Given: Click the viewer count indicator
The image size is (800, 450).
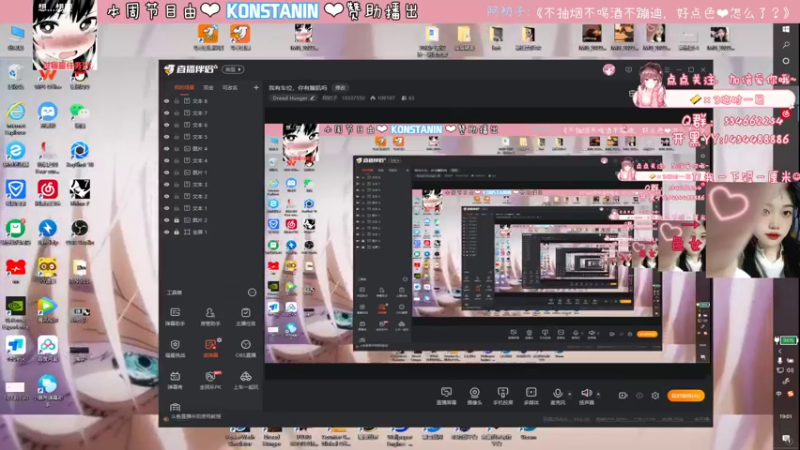Looking at the screenshot, I should 408,98.
